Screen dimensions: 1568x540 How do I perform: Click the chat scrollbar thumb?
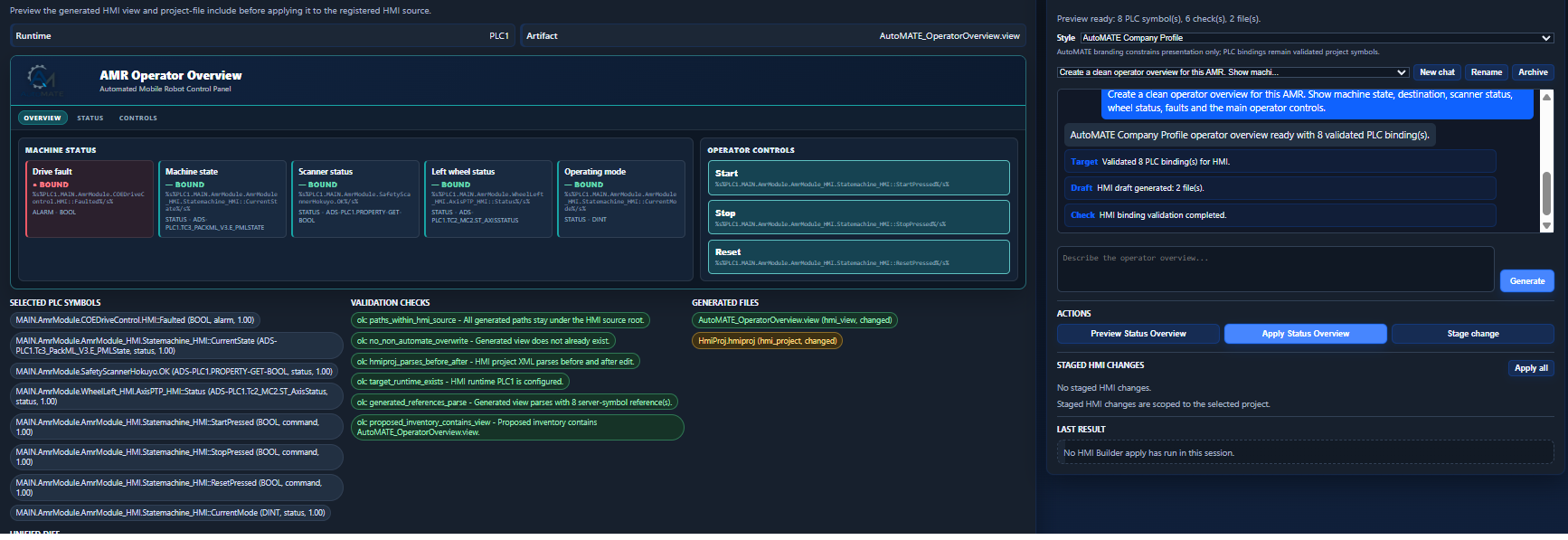(1546, 194)
